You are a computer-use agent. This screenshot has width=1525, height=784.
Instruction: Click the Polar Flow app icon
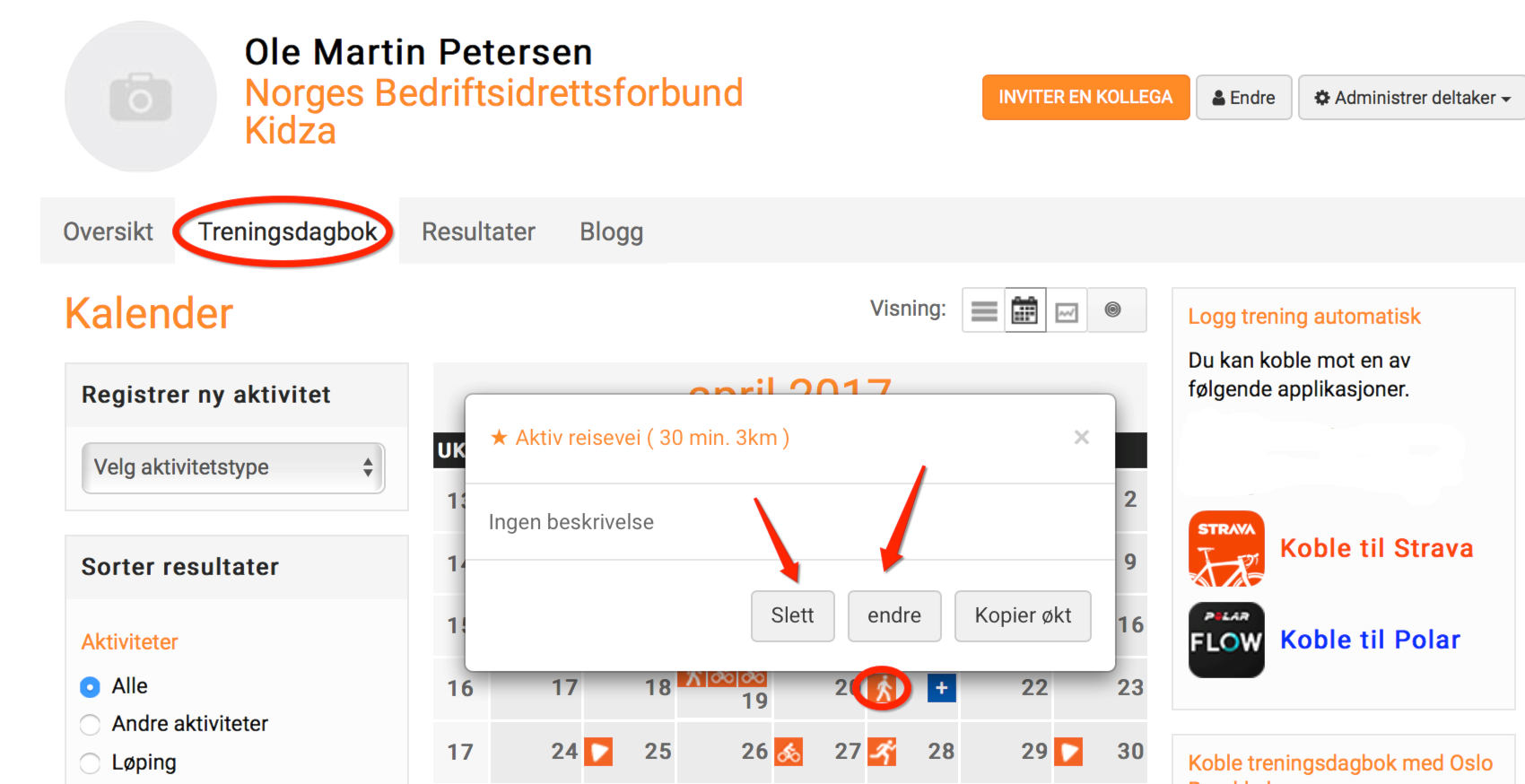[1226, 640]
